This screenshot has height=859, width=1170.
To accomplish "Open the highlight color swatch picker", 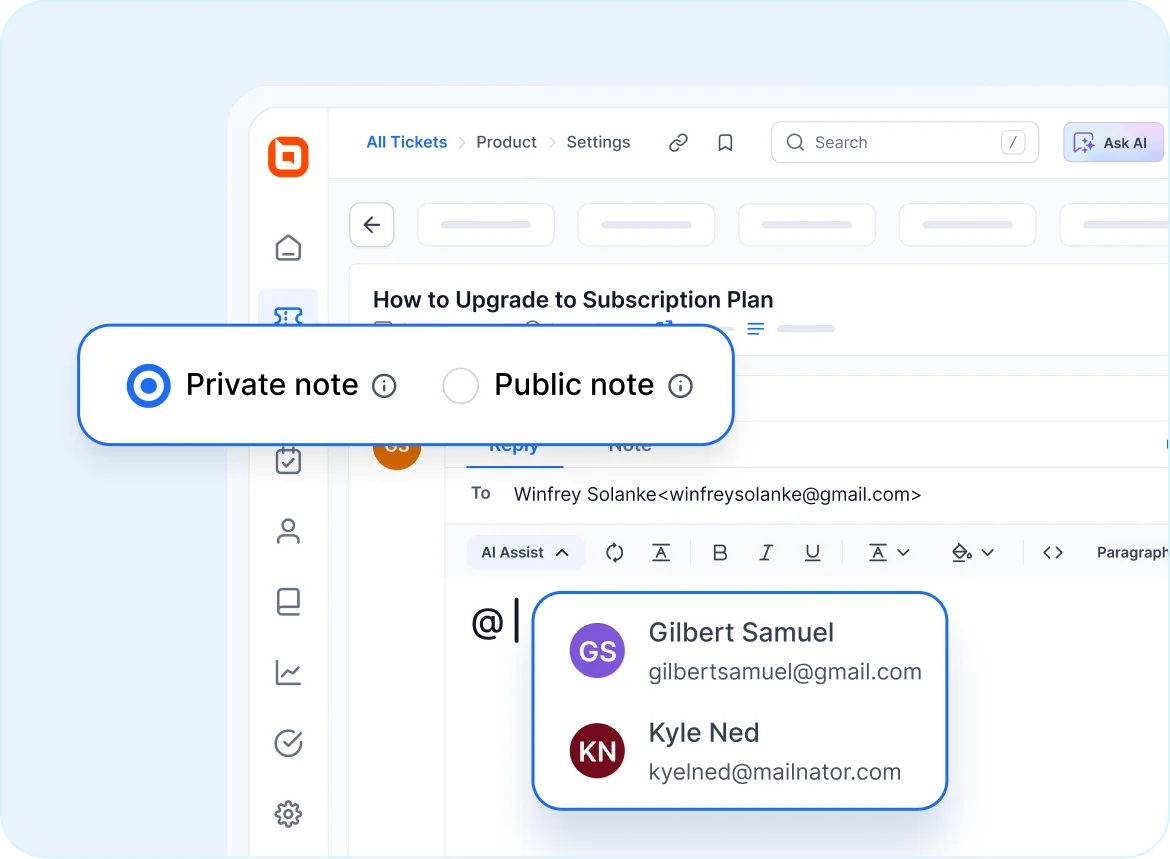I will click(972, 552).
